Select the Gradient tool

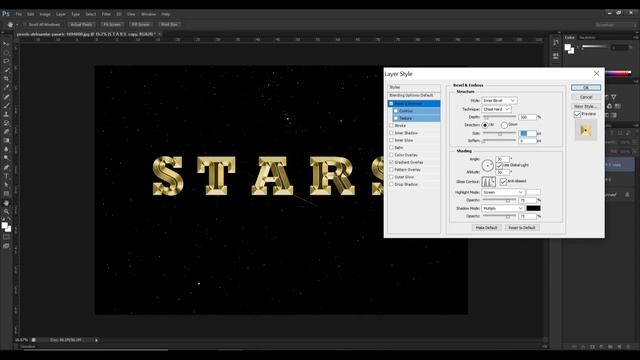[x=6, y=140]
